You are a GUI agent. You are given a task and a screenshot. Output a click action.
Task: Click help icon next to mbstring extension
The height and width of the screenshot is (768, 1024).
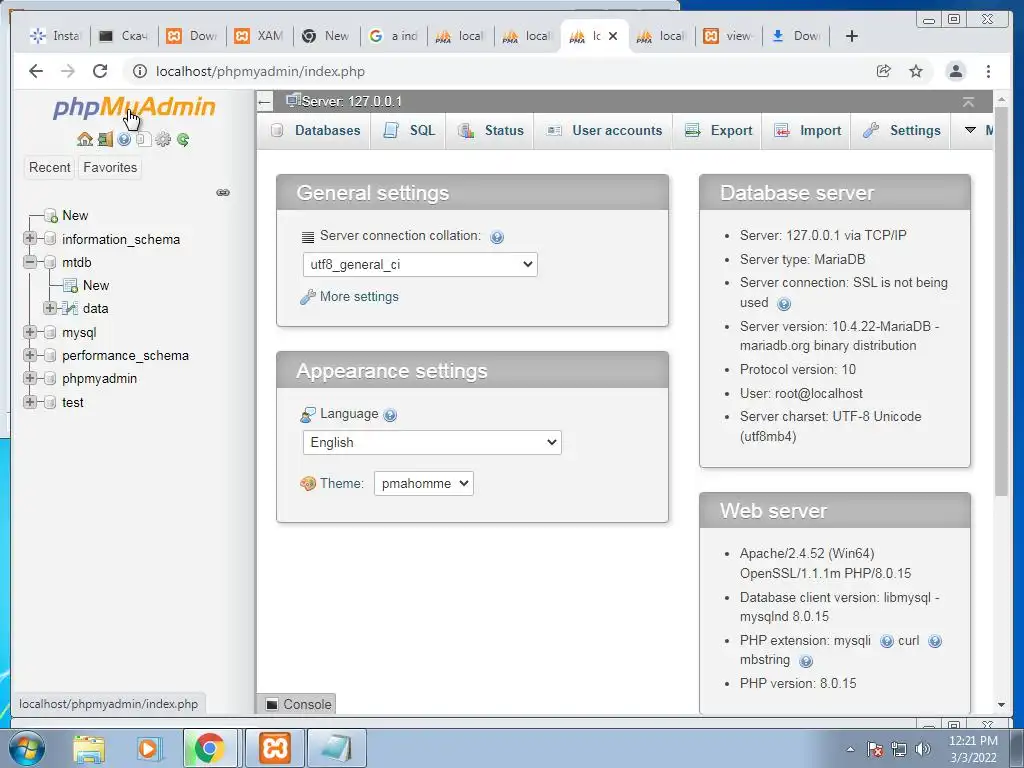807,661
